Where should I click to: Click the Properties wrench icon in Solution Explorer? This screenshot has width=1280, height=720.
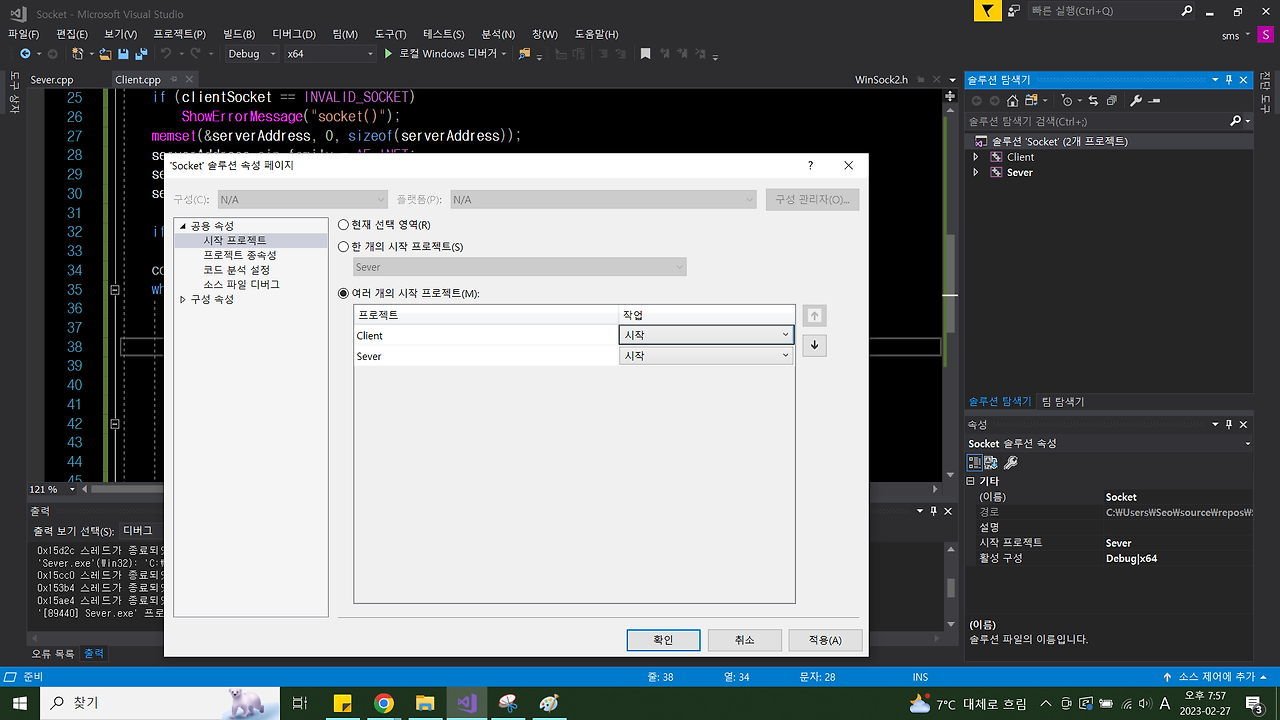pyautogui.click(x=1136, y=100)
